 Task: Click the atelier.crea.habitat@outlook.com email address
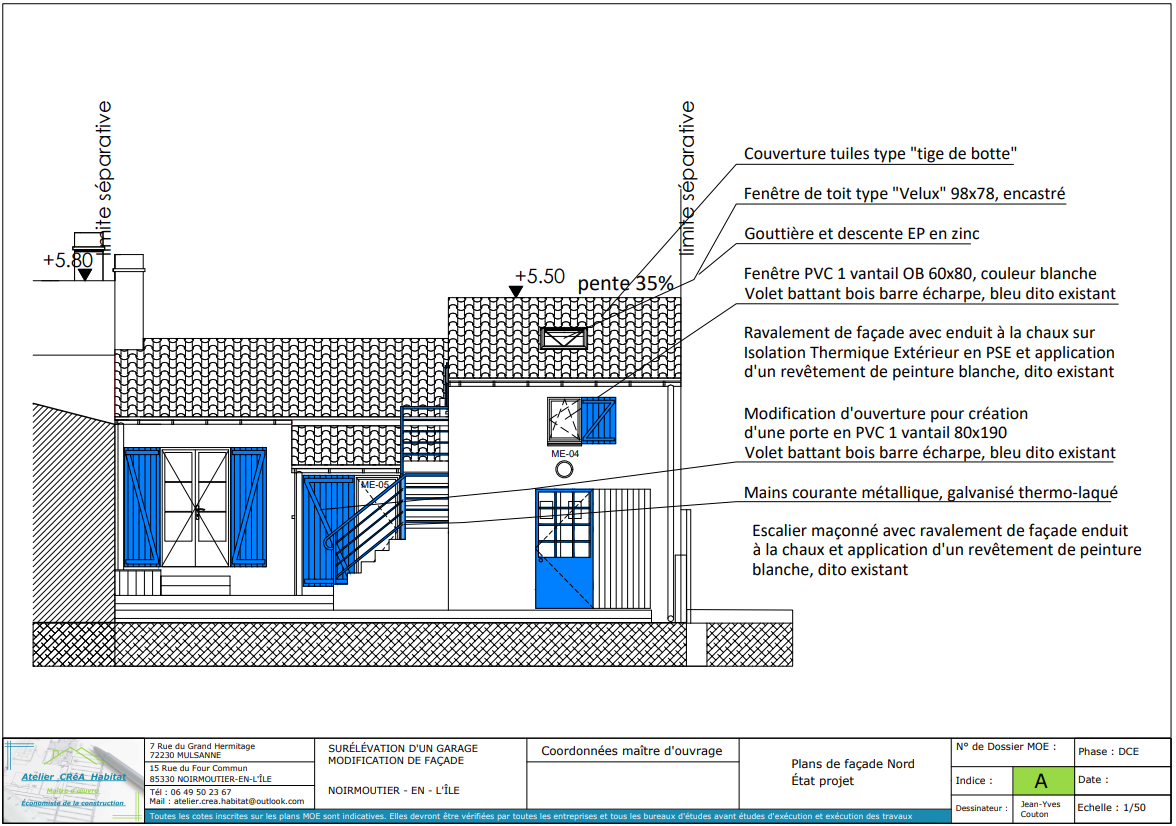click(x=239, y=801)
